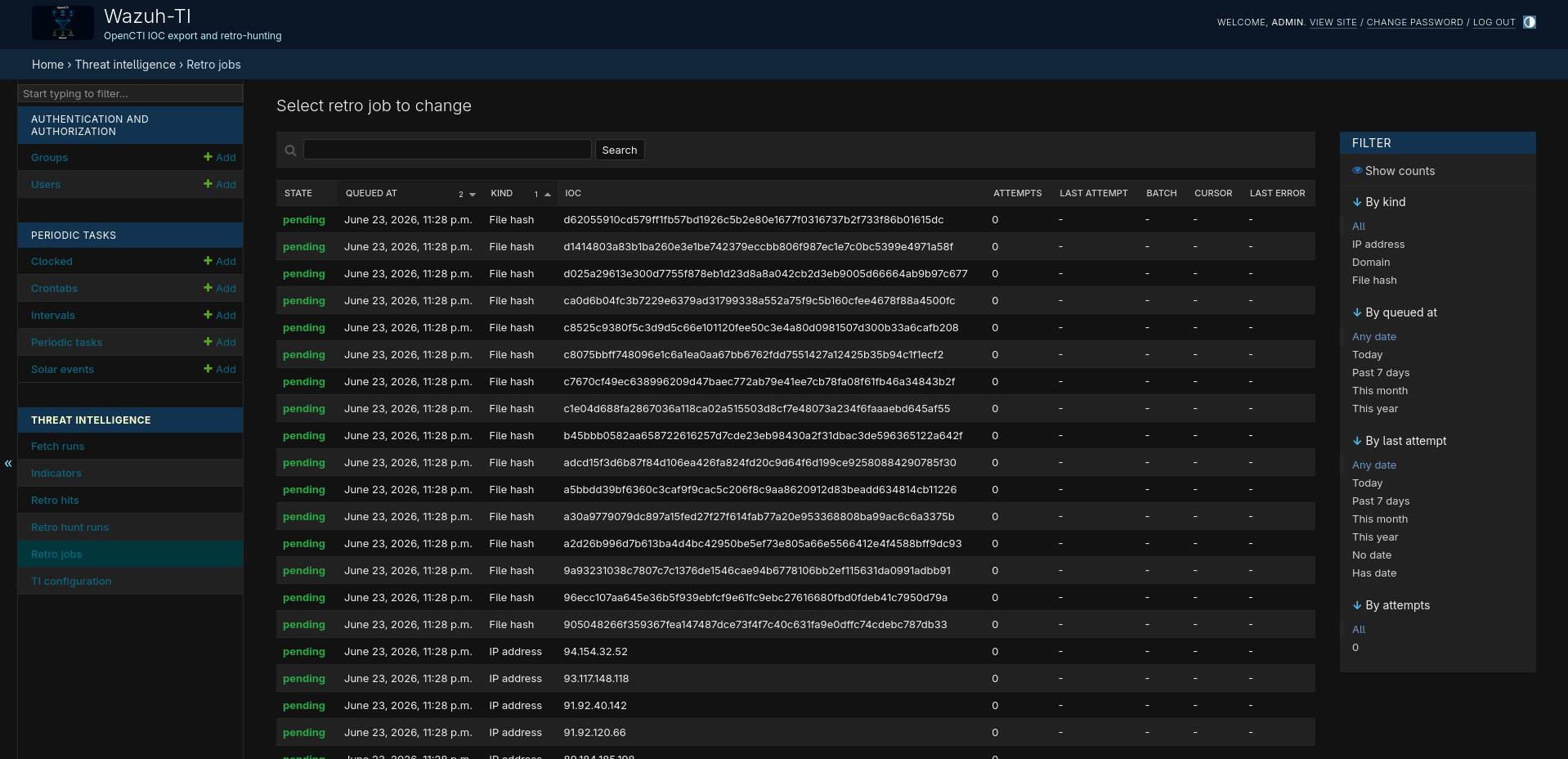Open Retro hunt runs in sidebar
The height and width of the screenshot is (759, 1568).
click(x=69, y=528)
